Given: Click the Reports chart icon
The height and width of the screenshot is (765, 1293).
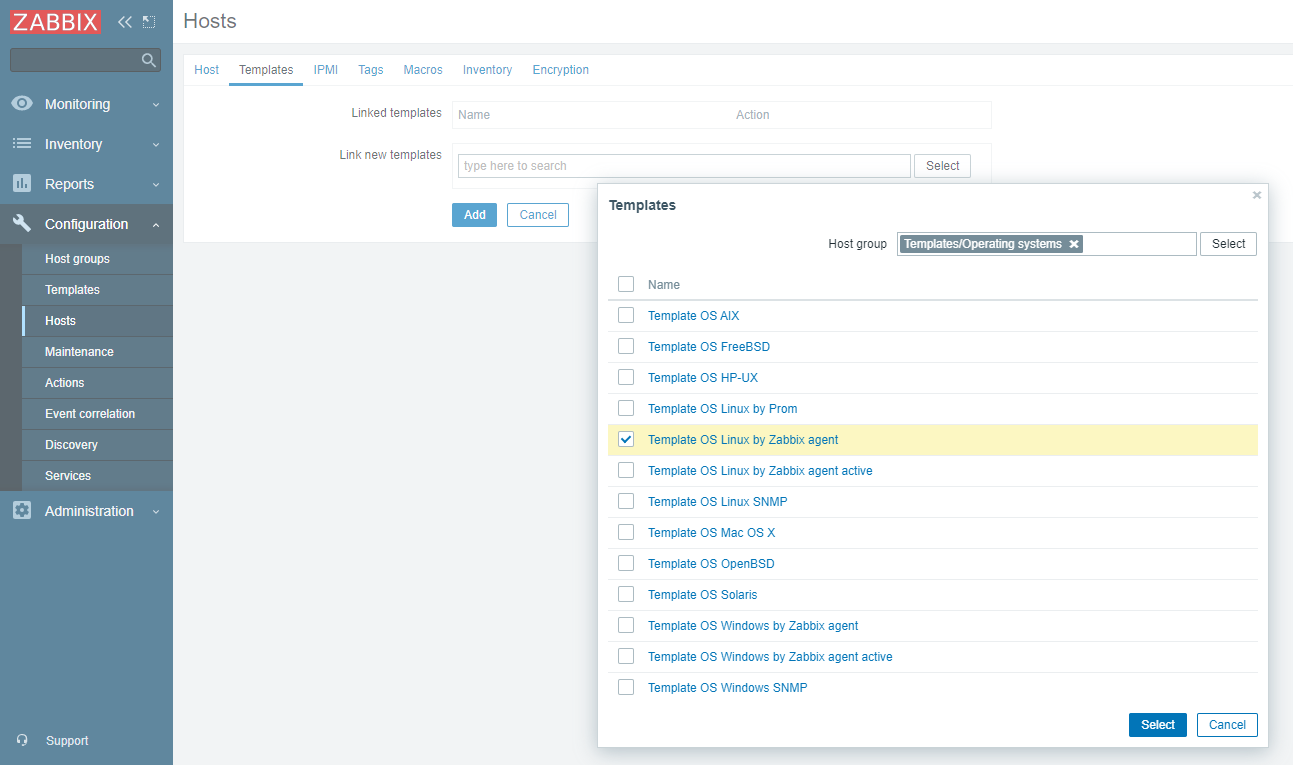Looking at the screenshot, I should [22, 184].
